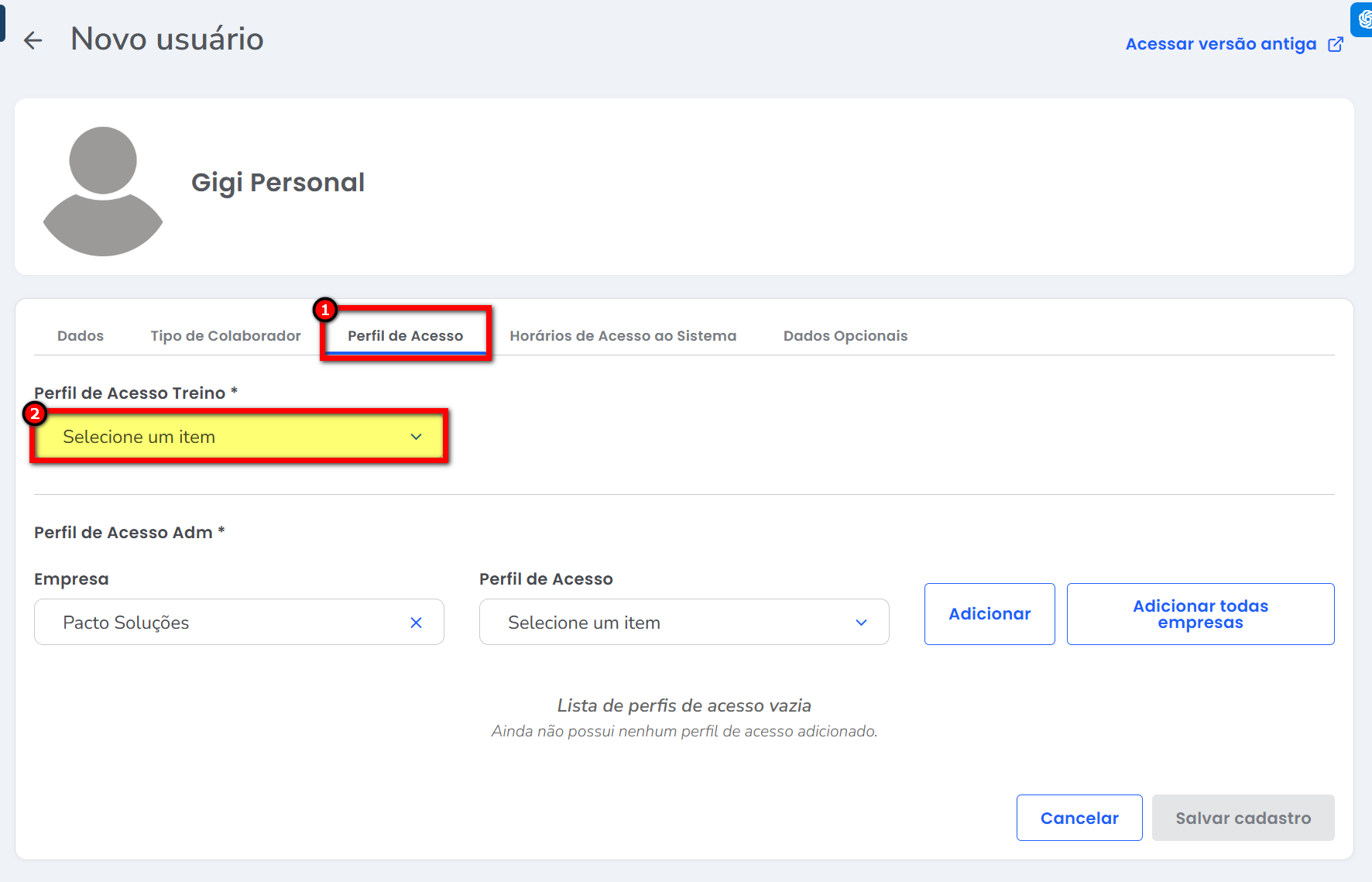
Task: Expand chevron of Perfil de Acesso Adm dropdown
Action: [861, 623]
